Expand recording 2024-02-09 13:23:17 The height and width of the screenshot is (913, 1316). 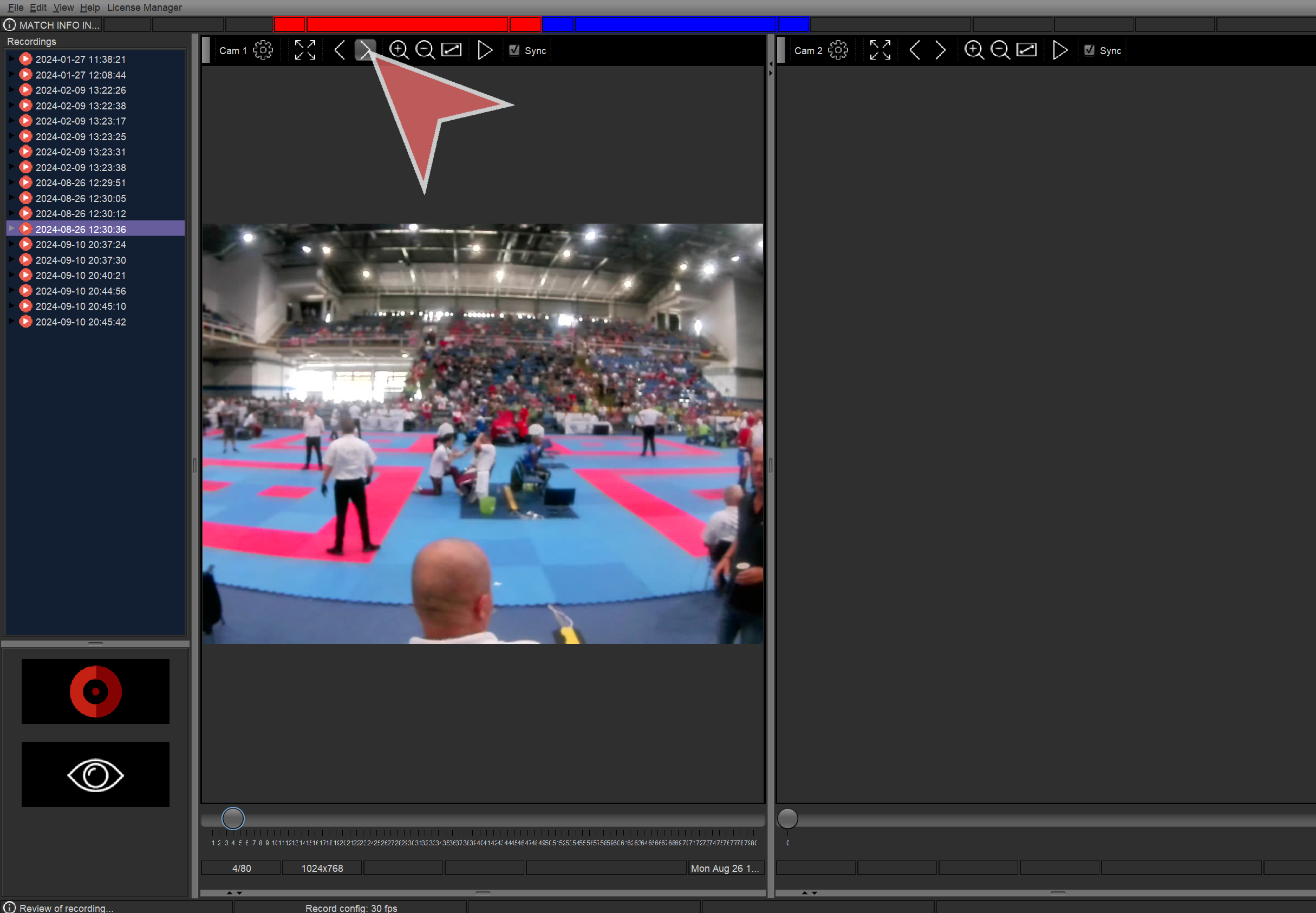[11, 121]
